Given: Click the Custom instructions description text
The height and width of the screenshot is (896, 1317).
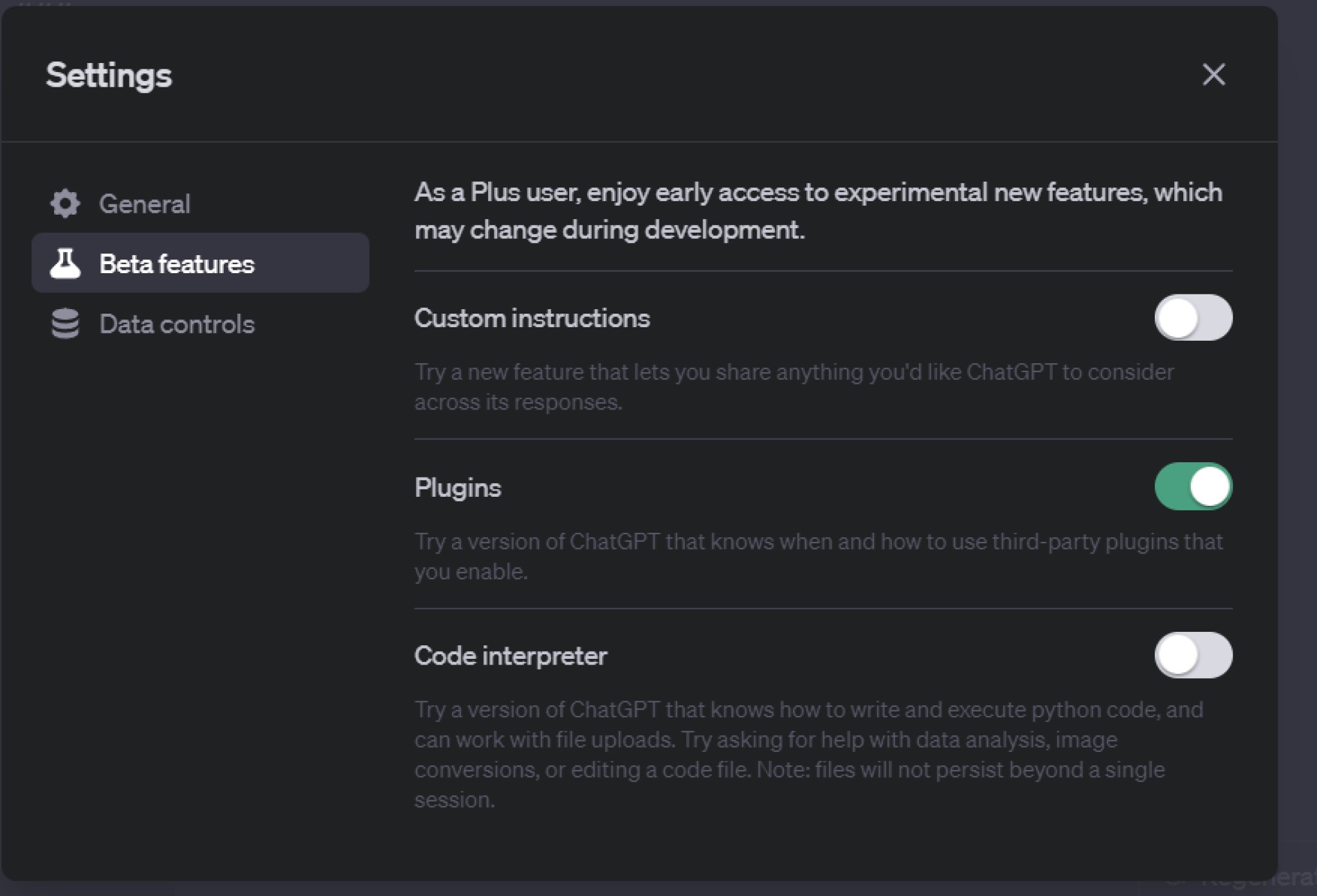Looking at the screenshot, I should pyautogui.click(x=792, y=386).
